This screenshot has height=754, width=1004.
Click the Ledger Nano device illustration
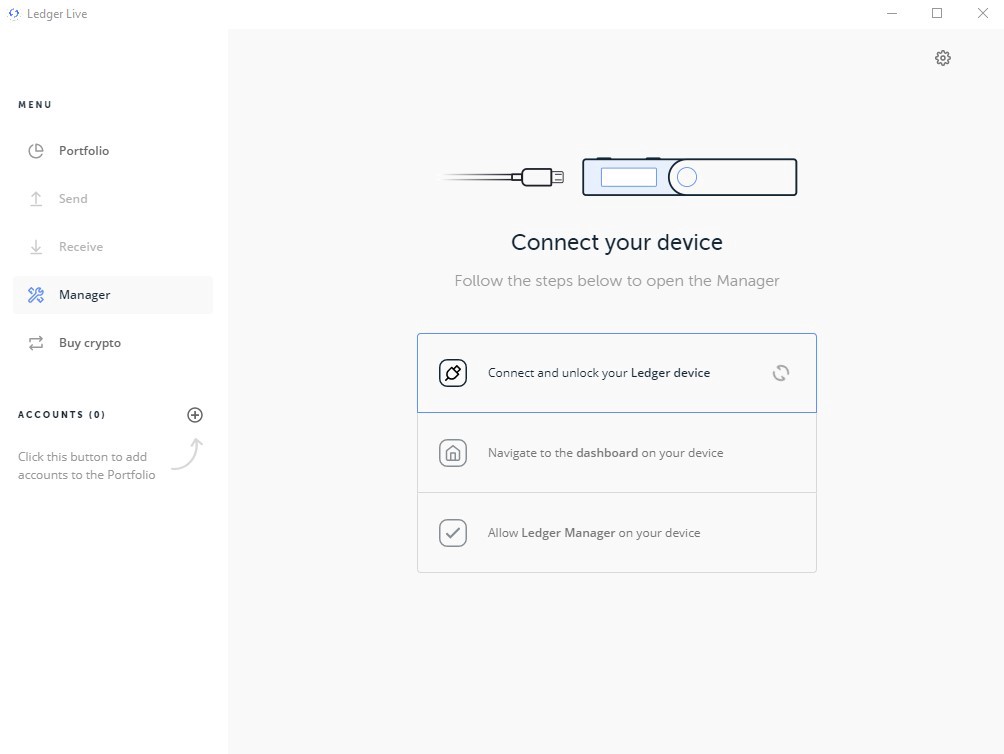point(690,177)
